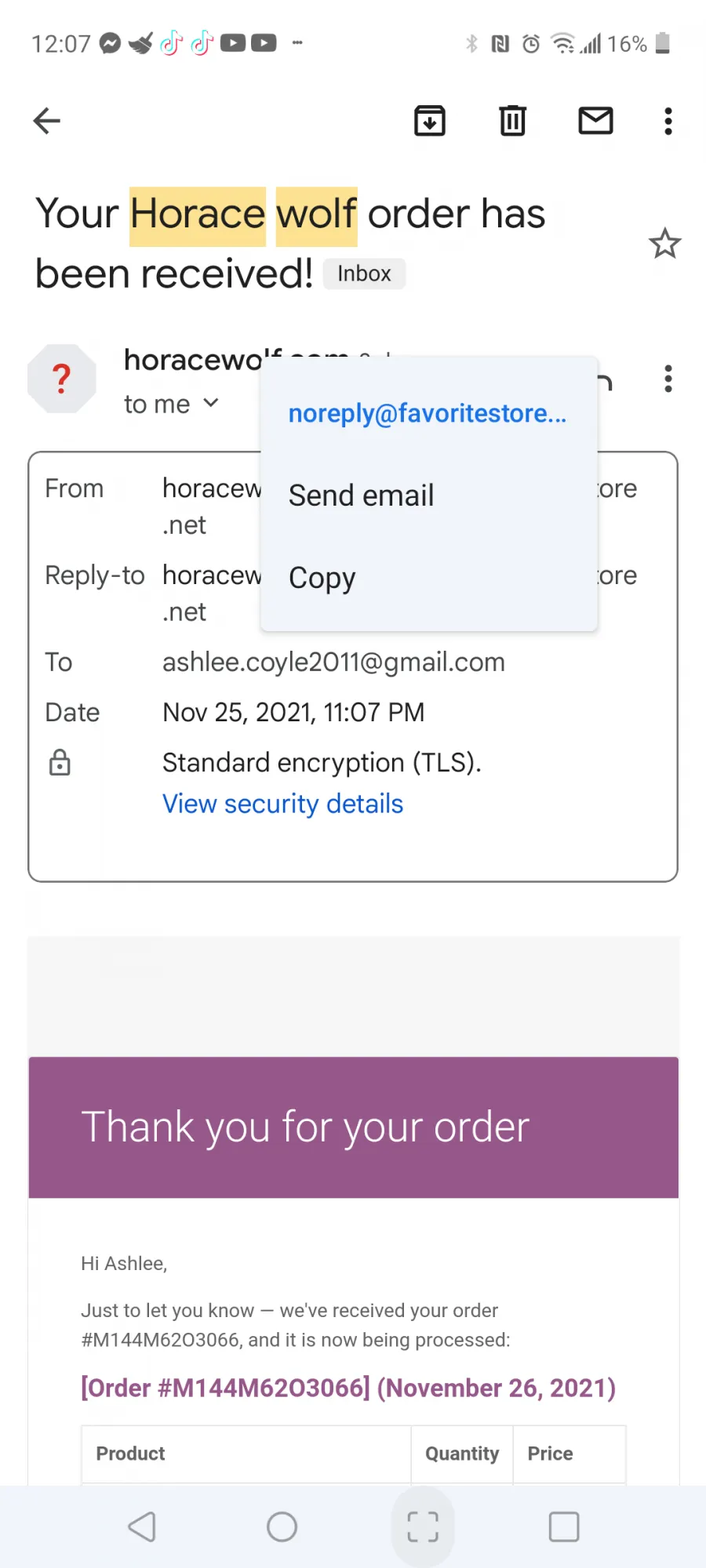
Task: Star this Horace wolf email
Action: click(665, 244)
